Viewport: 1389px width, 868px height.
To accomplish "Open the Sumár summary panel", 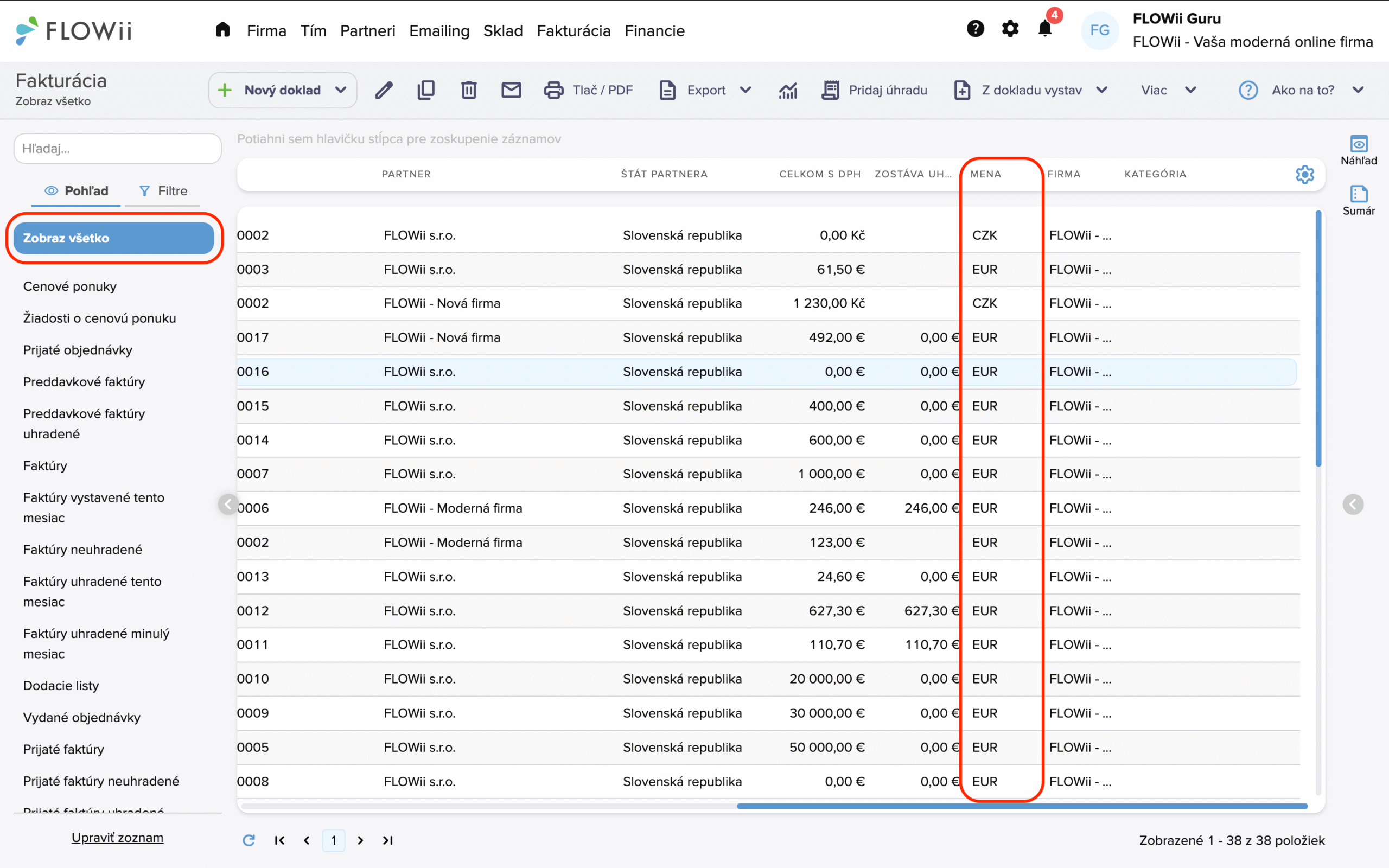I will coord(1359,200).
